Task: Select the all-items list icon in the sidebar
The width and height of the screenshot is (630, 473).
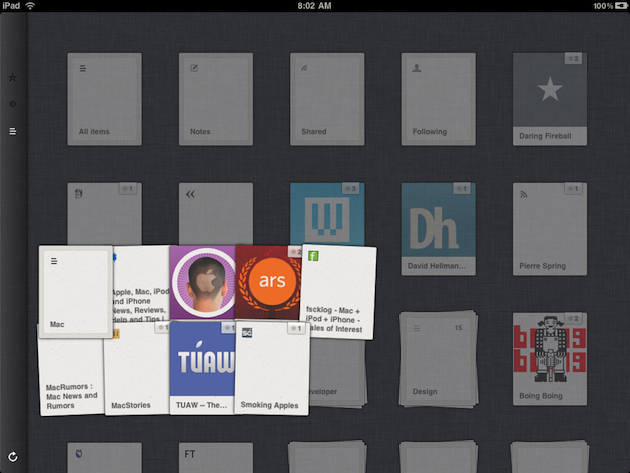Action: click(13, 131)
